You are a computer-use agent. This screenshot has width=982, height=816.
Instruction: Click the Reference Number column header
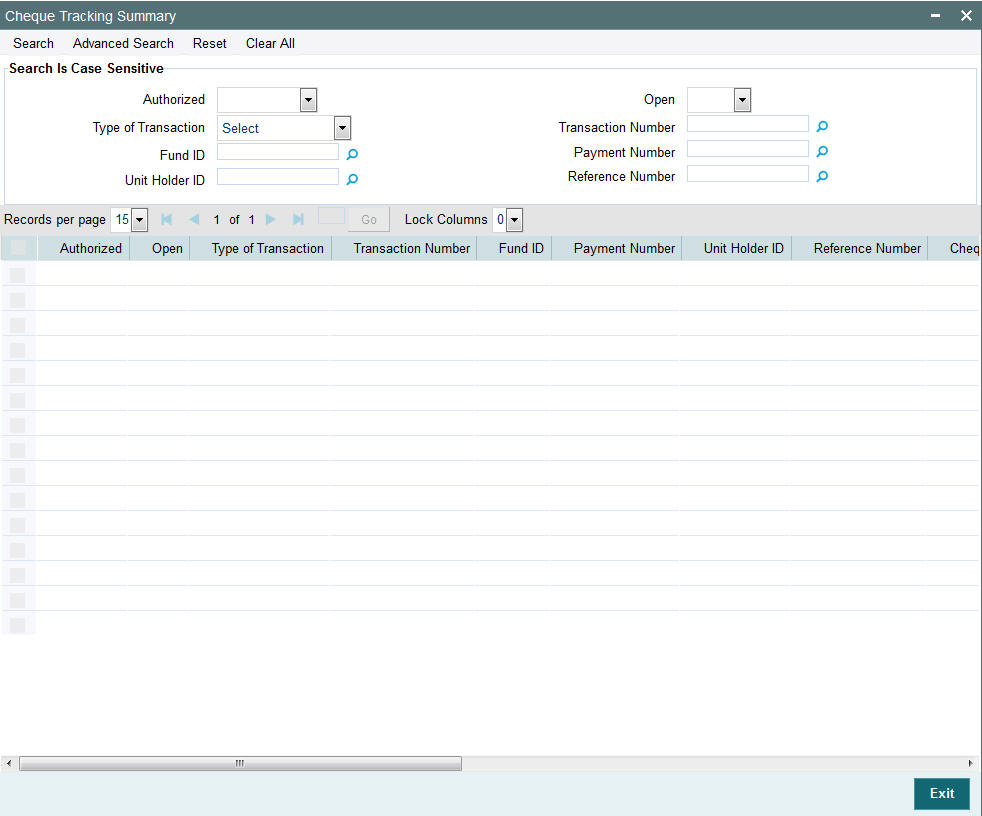click(867, 248)
